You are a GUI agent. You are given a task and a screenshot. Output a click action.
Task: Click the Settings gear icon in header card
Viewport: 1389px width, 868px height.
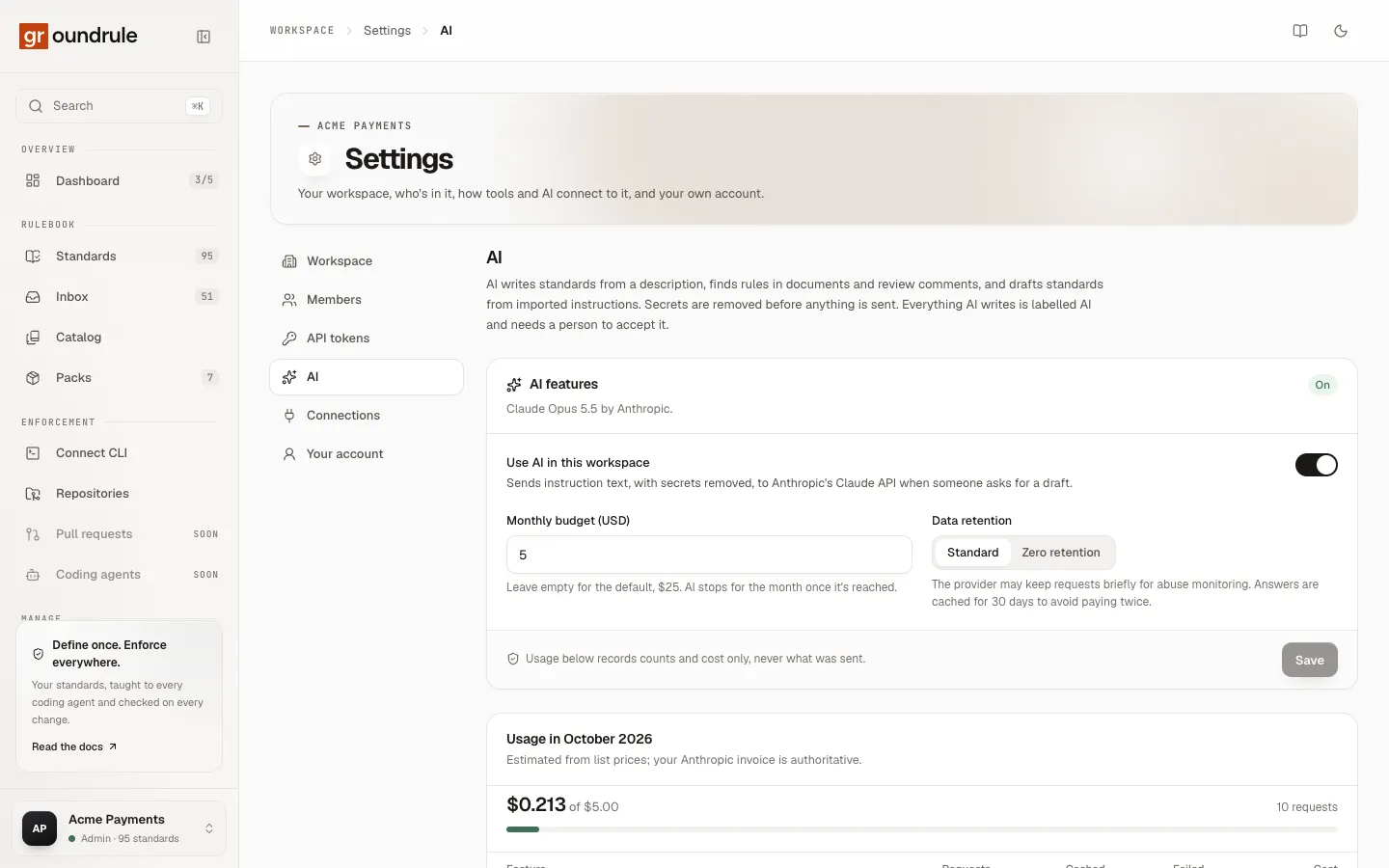click(315, 158)
